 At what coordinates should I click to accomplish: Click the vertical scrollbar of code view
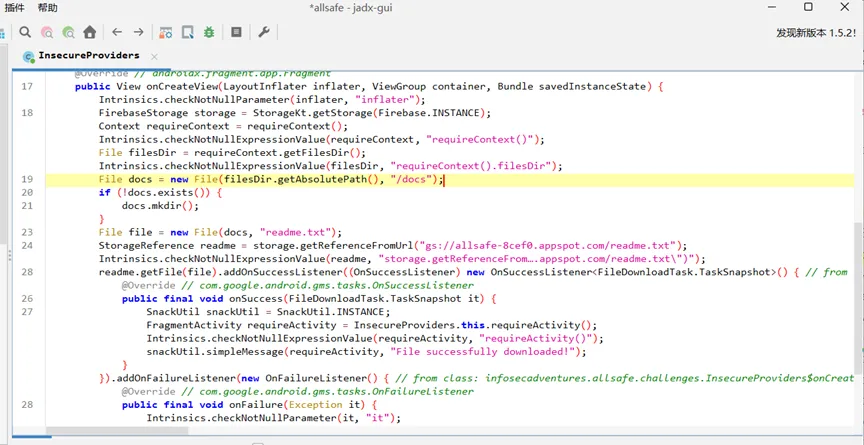tap(858, 297)
